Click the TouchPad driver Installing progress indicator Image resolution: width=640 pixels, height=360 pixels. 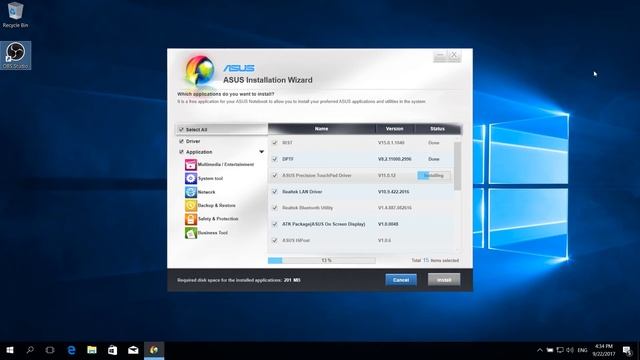click(x=433, y=176)
